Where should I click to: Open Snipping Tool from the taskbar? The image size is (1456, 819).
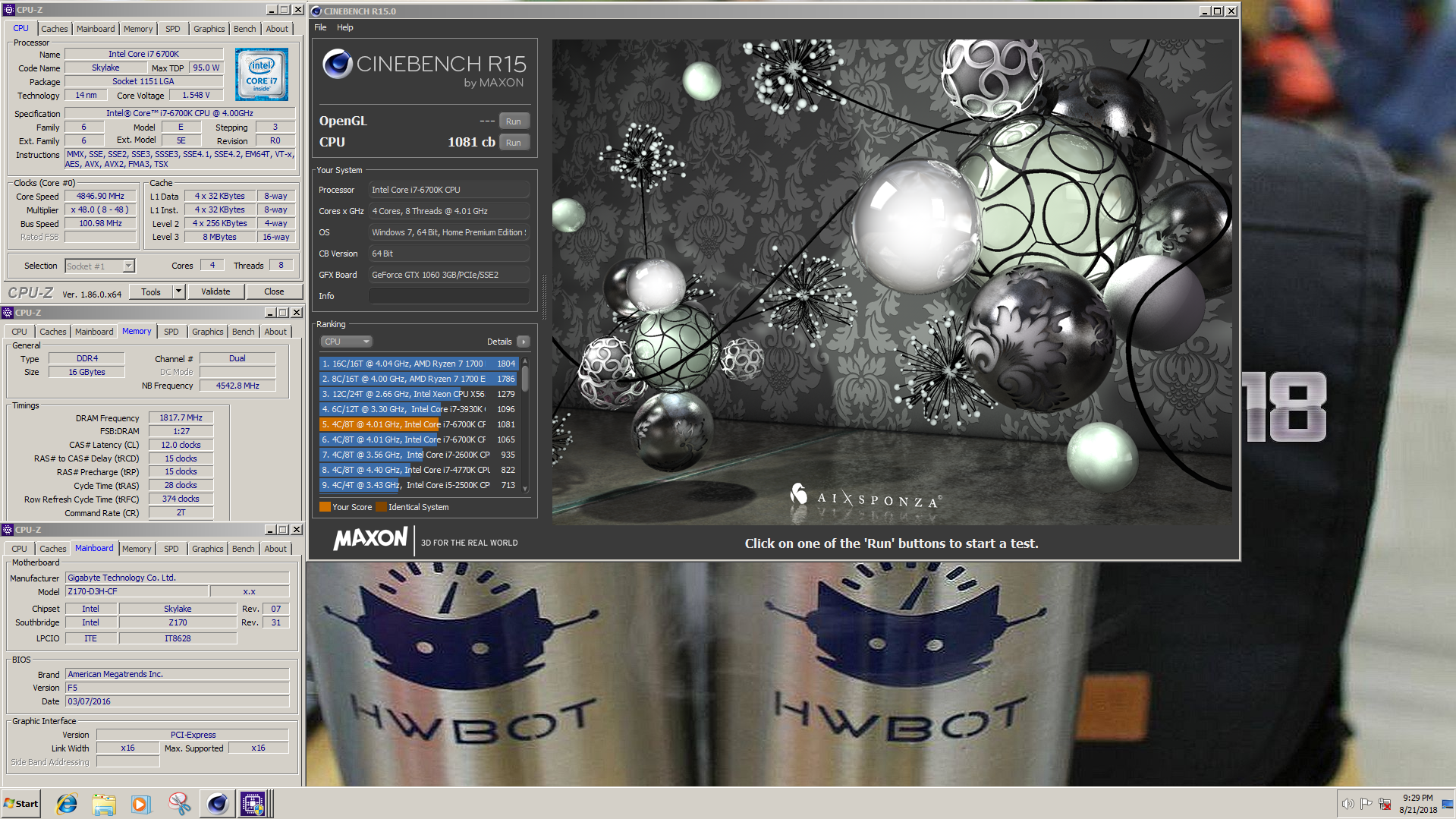[x=179, y=804]
